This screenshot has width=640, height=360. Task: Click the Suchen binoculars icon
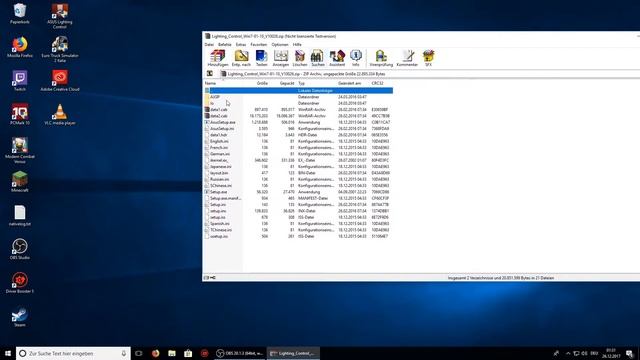318,58
